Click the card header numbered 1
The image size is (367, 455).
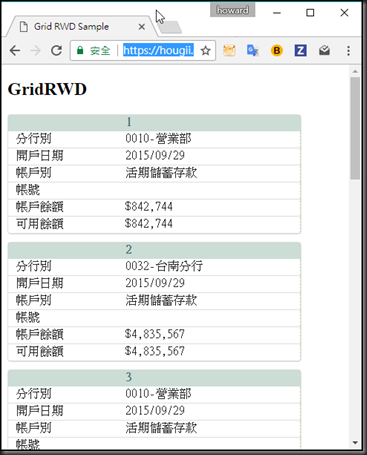[x=154, y=122]
